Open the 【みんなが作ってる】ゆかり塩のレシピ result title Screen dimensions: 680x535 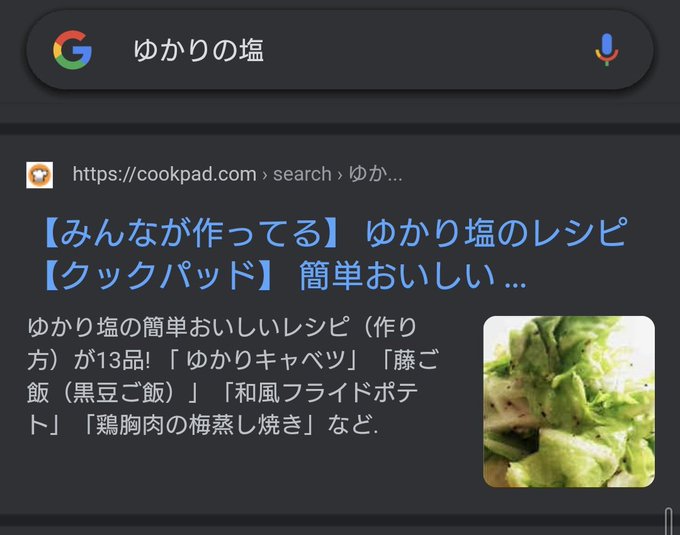pos(334,233)
